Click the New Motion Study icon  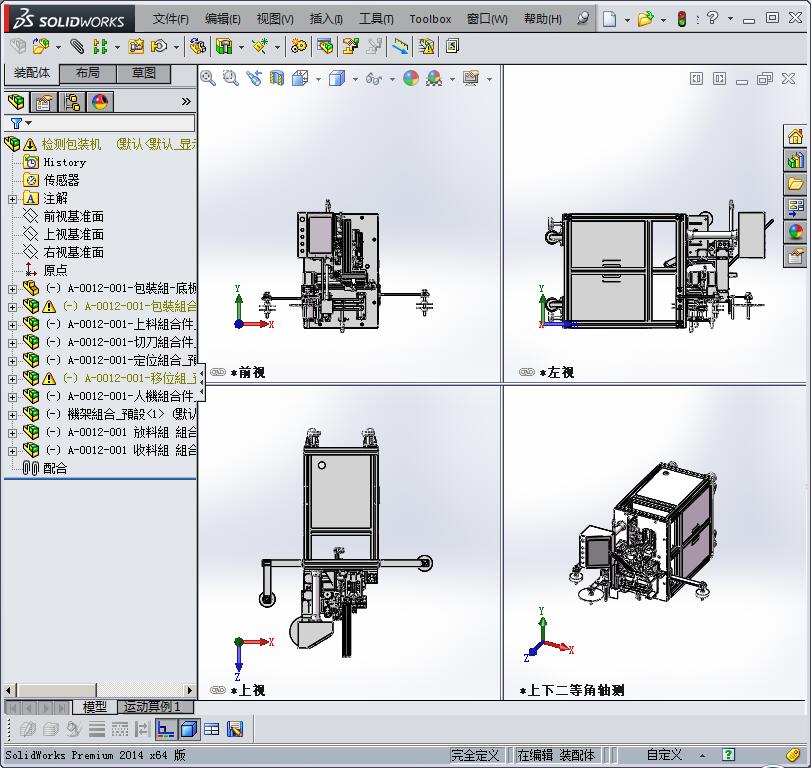point(298,47)
